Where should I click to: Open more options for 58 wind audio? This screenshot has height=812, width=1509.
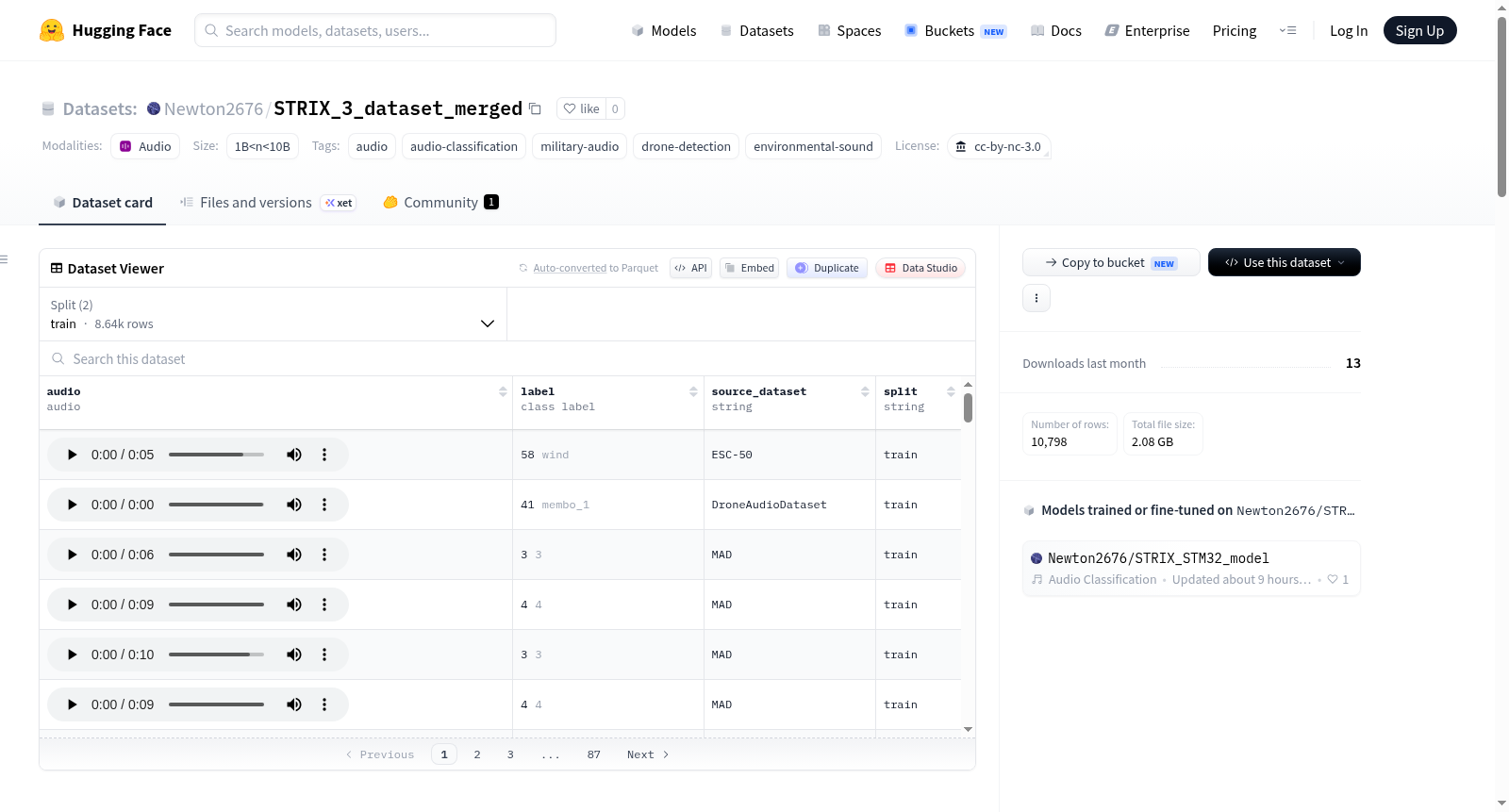[x=324, y=455]
